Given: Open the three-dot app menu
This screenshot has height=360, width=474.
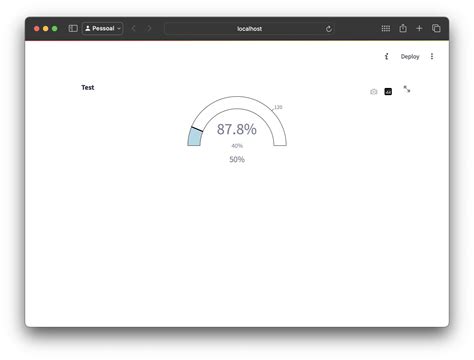Looking at the screenshot, I should (432, 56).
